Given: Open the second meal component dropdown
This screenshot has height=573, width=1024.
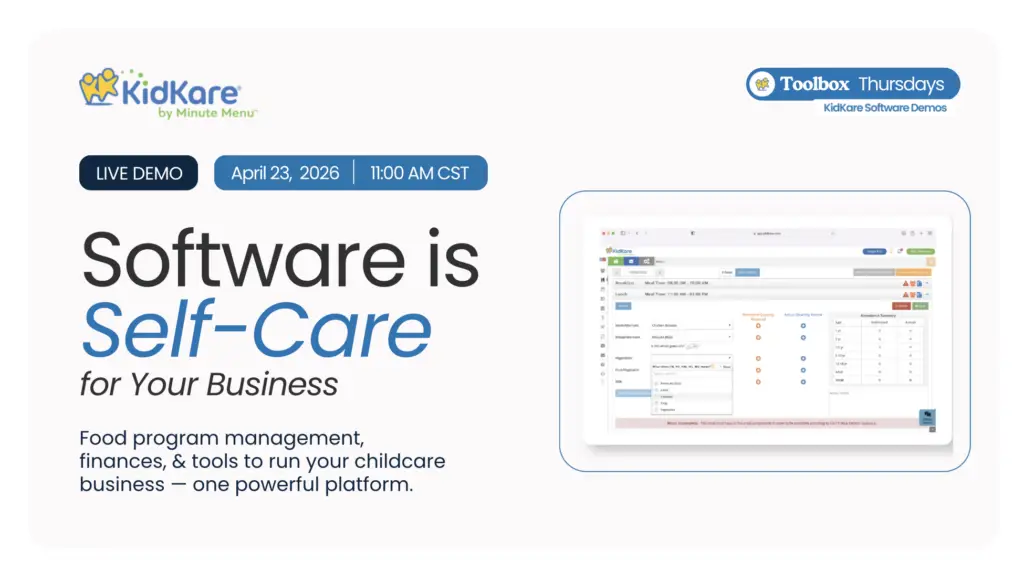Looking at the screenshot, I should point(691,337).
